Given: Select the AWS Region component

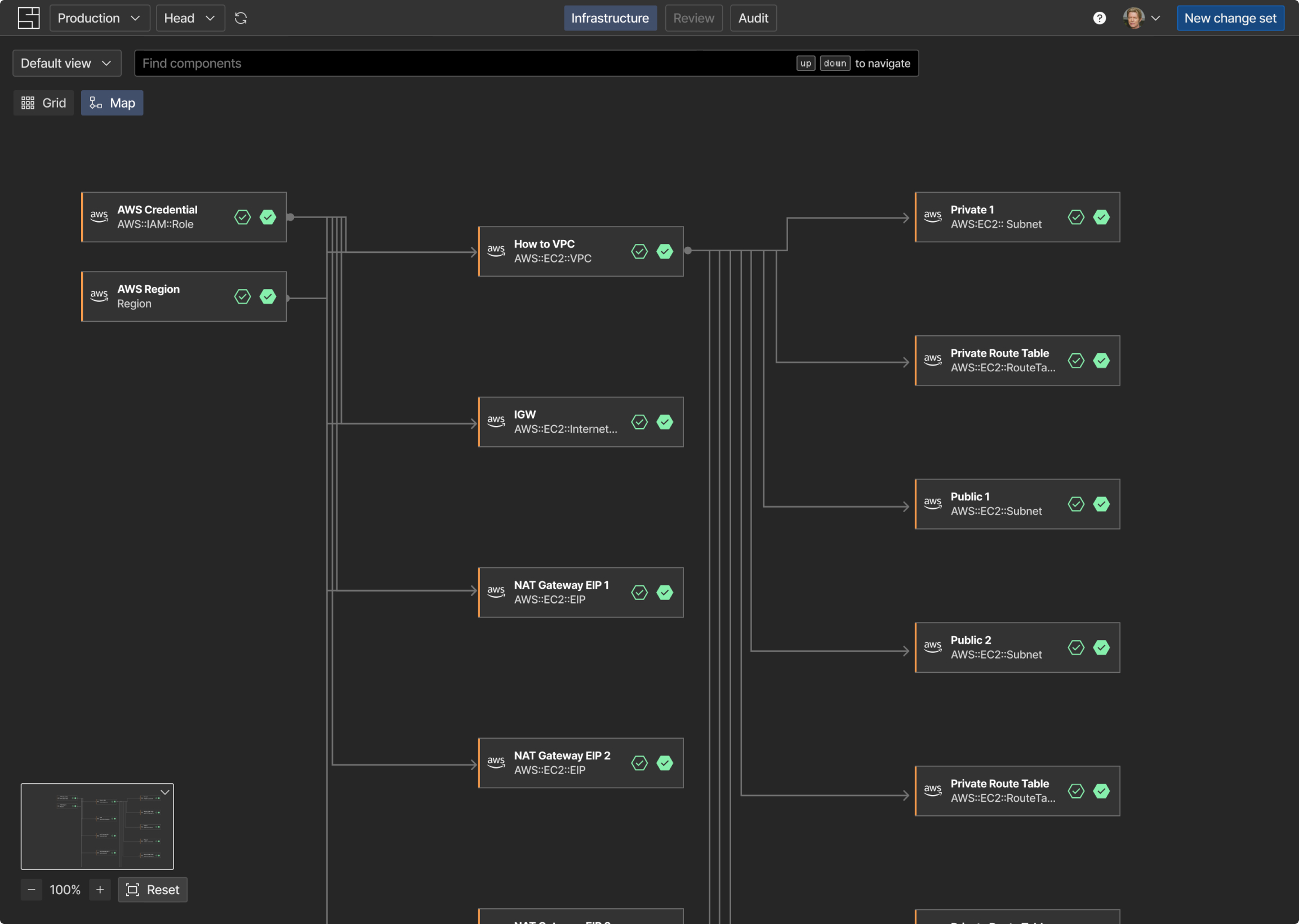Looking at the screenshot, I should point(184,296).
